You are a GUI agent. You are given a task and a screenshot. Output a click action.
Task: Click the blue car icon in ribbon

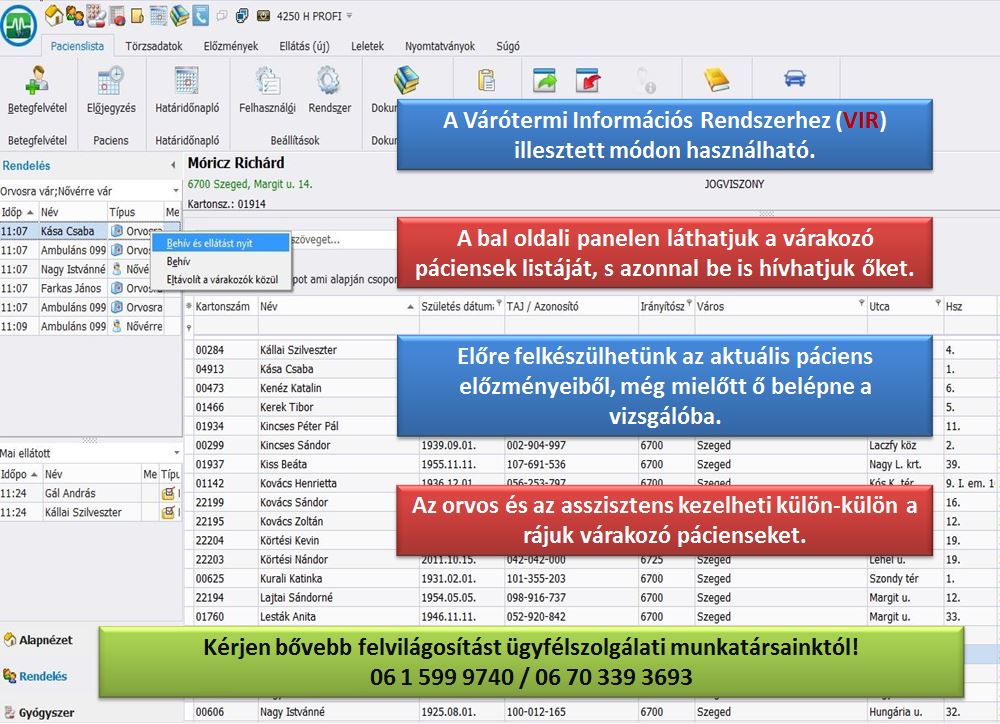794,78
